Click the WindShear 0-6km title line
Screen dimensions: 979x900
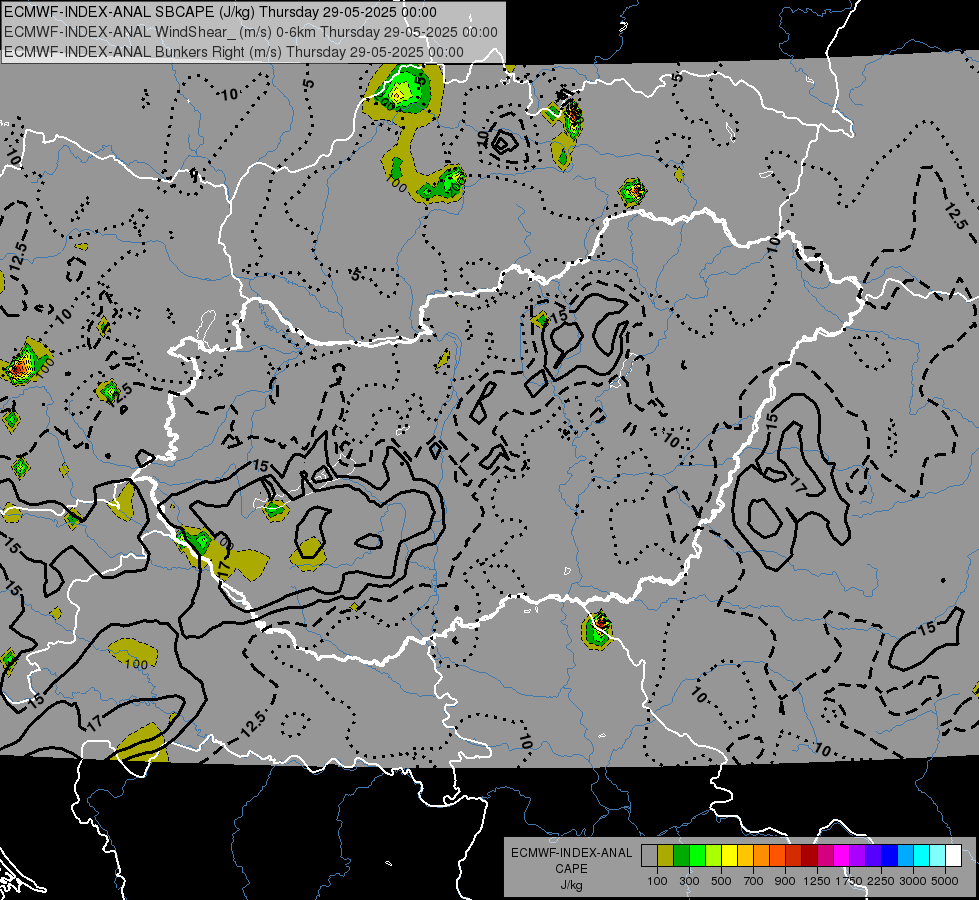click(x=250, y=32)
